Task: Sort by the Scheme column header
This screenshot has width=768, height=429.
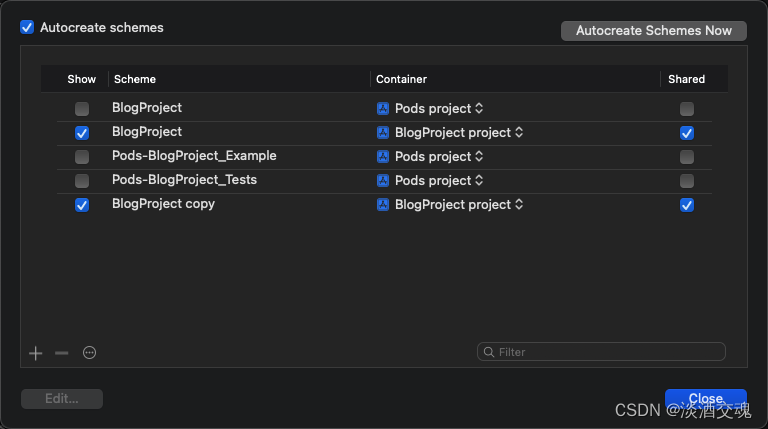Action: 135,79
